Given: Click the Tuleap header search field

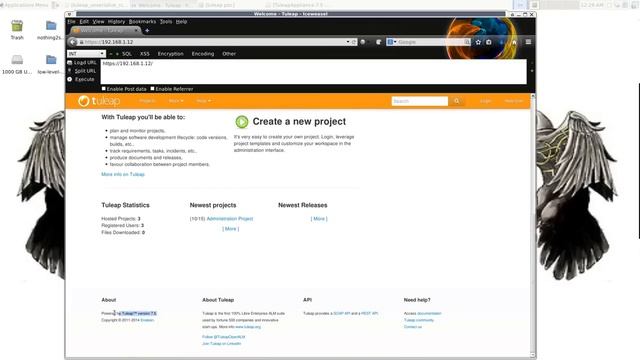Looking at the screenshot, I should (420, 101).
